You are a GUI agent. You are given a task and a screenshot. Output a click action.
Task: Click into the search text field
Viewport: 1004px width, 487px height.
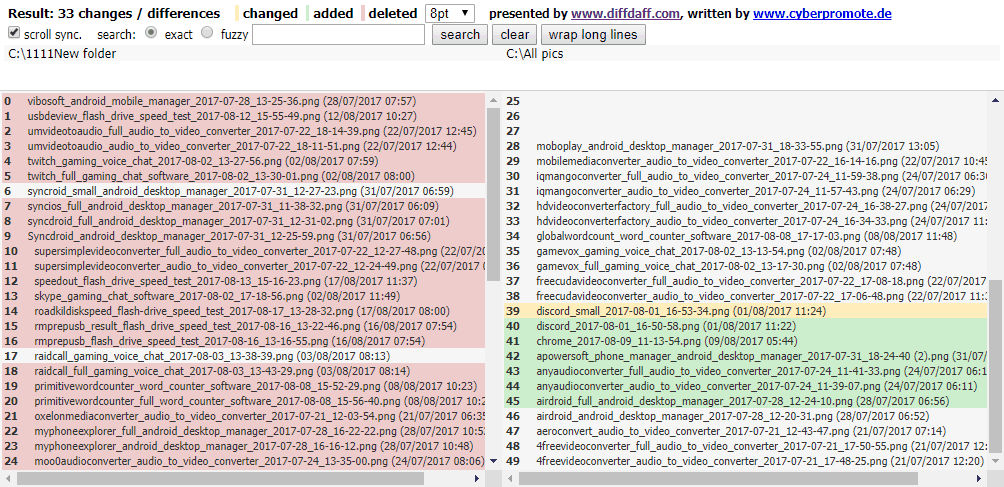338,35
